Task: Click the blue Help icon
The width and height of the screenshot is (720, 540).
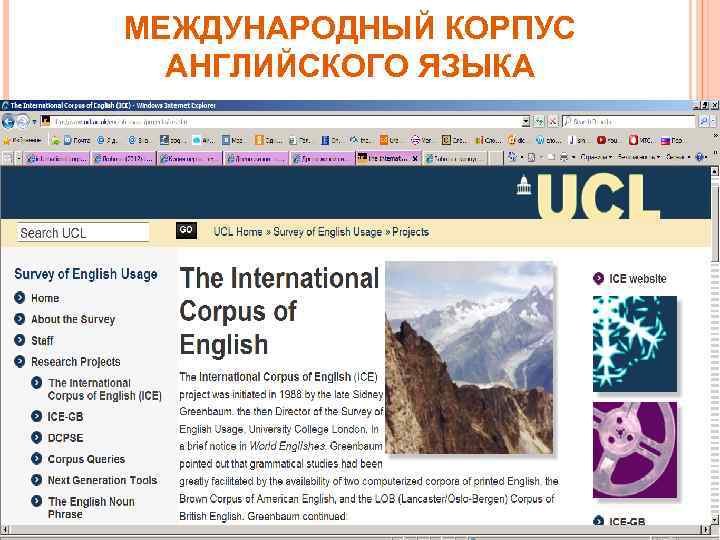Action: pyautogui.click(x=699, y=158)
